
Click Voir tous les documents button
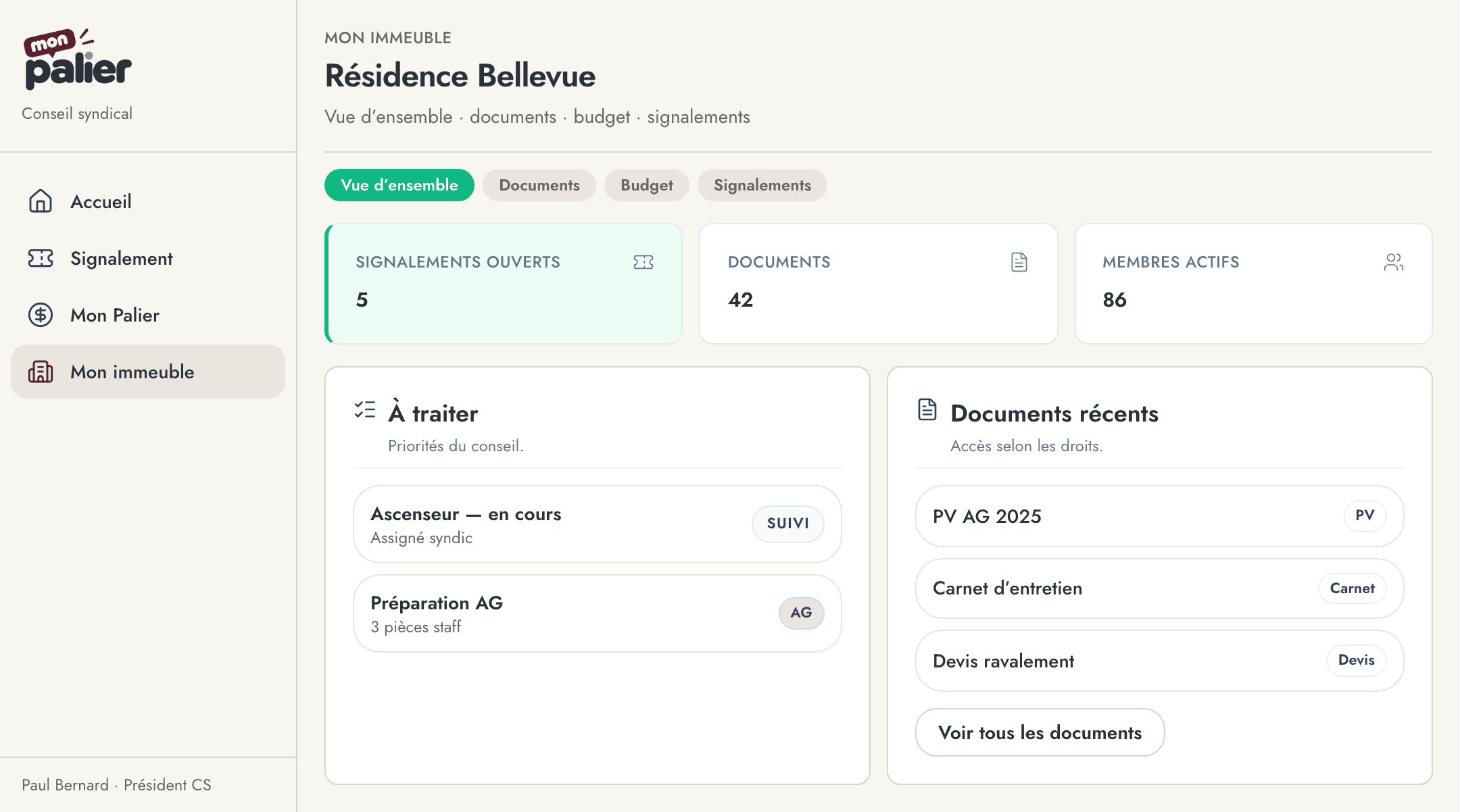(x=1040, y=732)
